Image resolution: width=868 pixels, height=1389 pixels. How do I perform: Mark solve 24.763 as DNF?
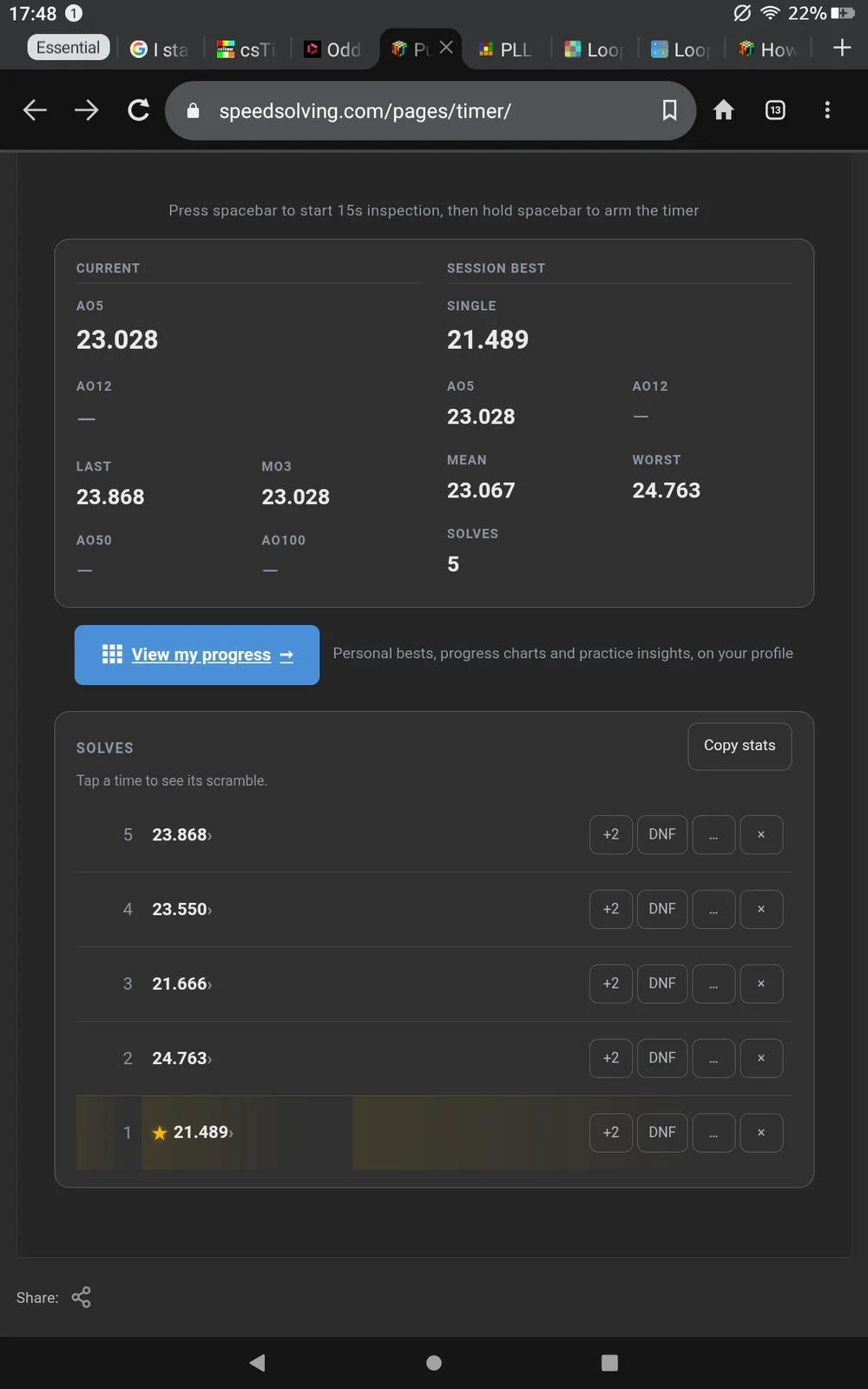point(662,1058)
